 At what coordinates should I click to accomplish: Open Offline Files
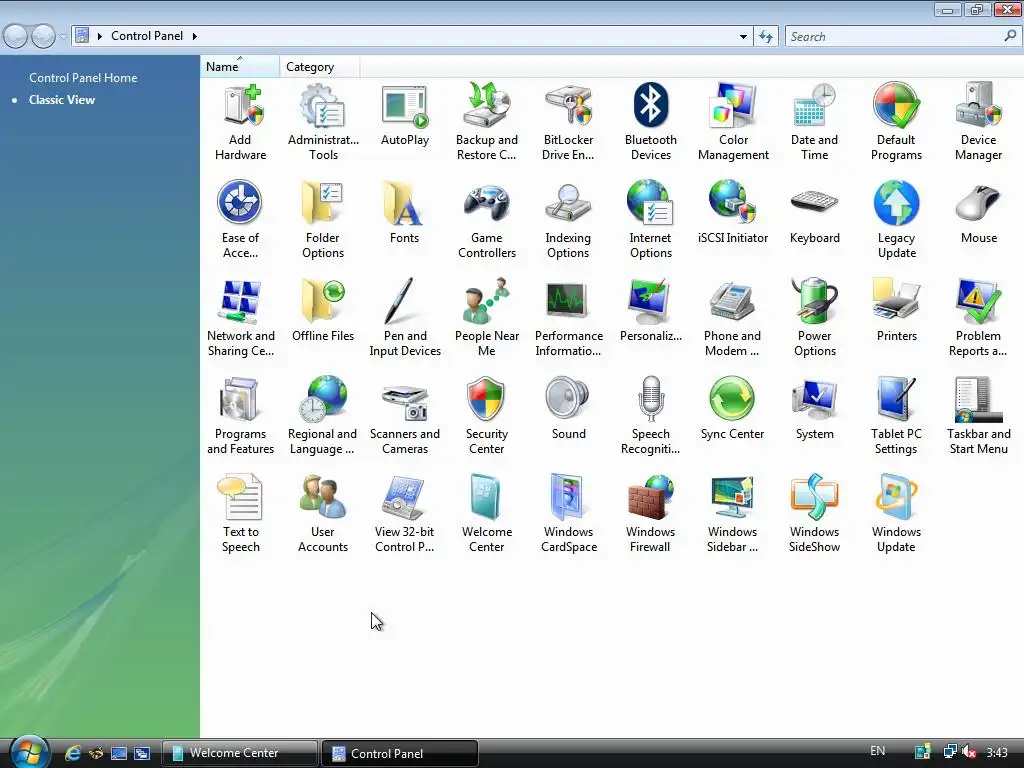[x=323, y=312]
